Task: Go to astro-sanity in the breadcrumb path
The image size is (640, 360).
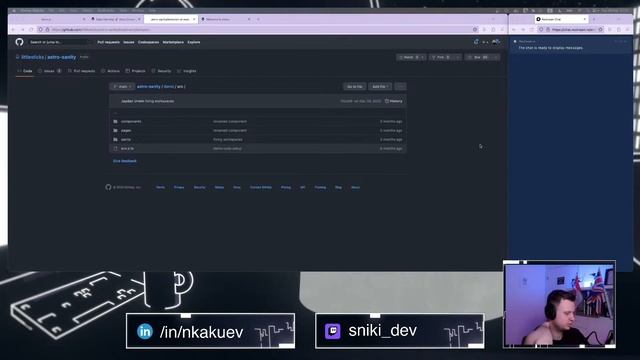Action: [x=149, y=87]
